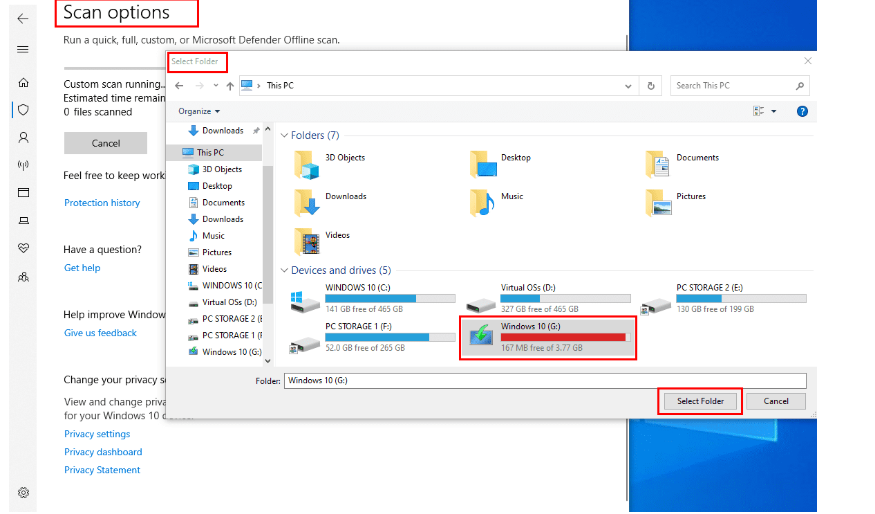The width and height of the screenshot is (875, 514).
Task: Click the Folder name text field
Action: (x=544, y=380)
